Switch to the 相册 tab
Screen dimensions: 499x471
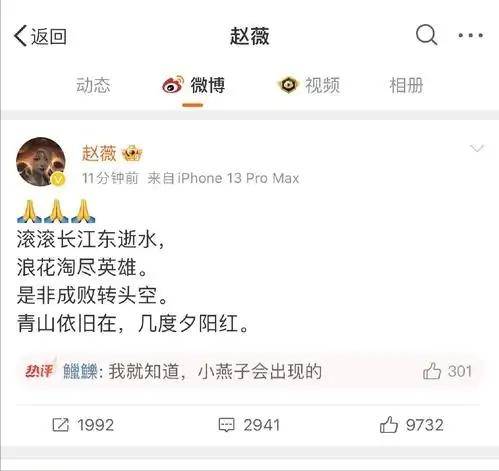point(407,85)
